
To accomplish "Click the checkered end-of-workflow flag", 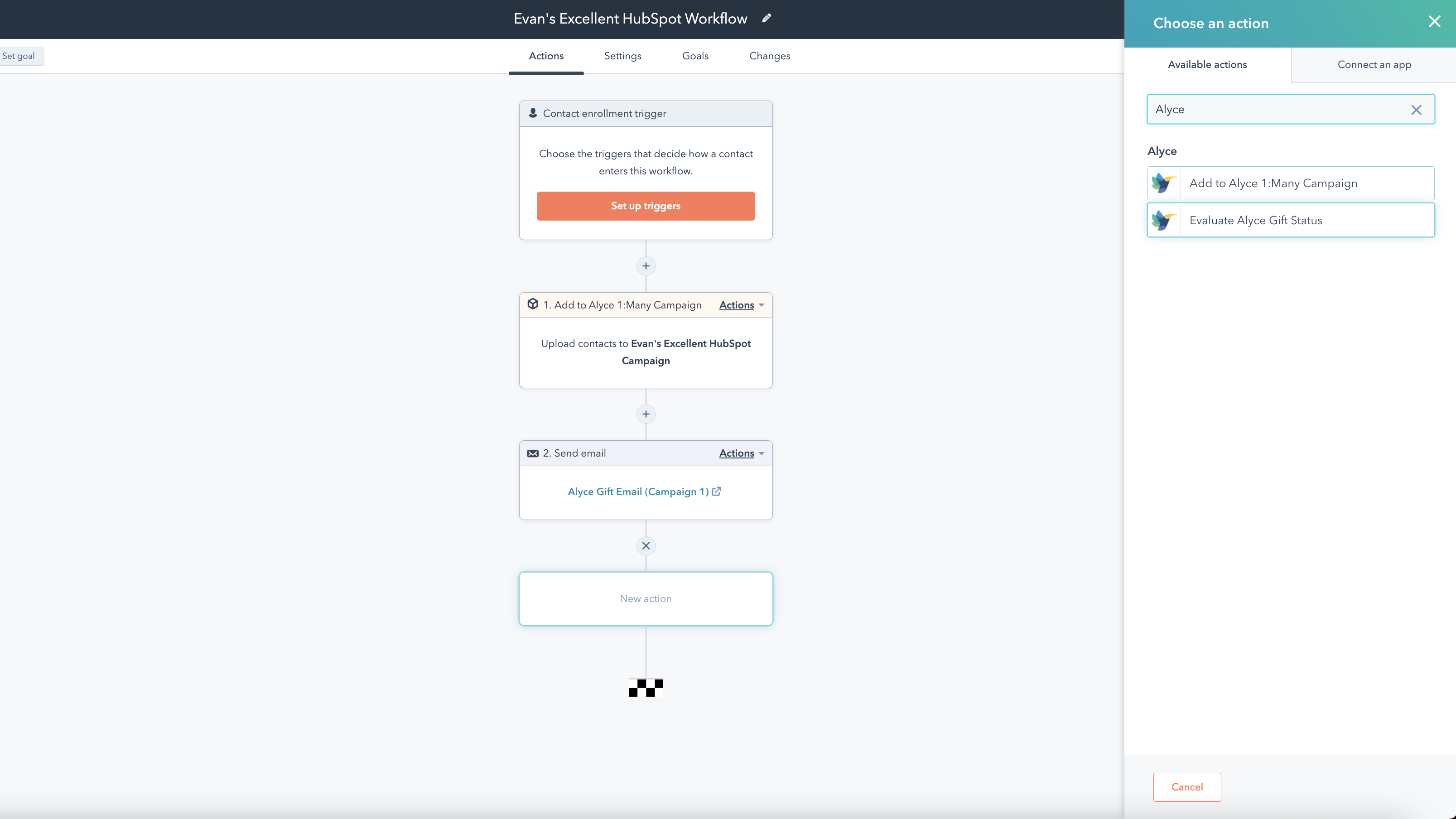I will (x=646, y=687).
